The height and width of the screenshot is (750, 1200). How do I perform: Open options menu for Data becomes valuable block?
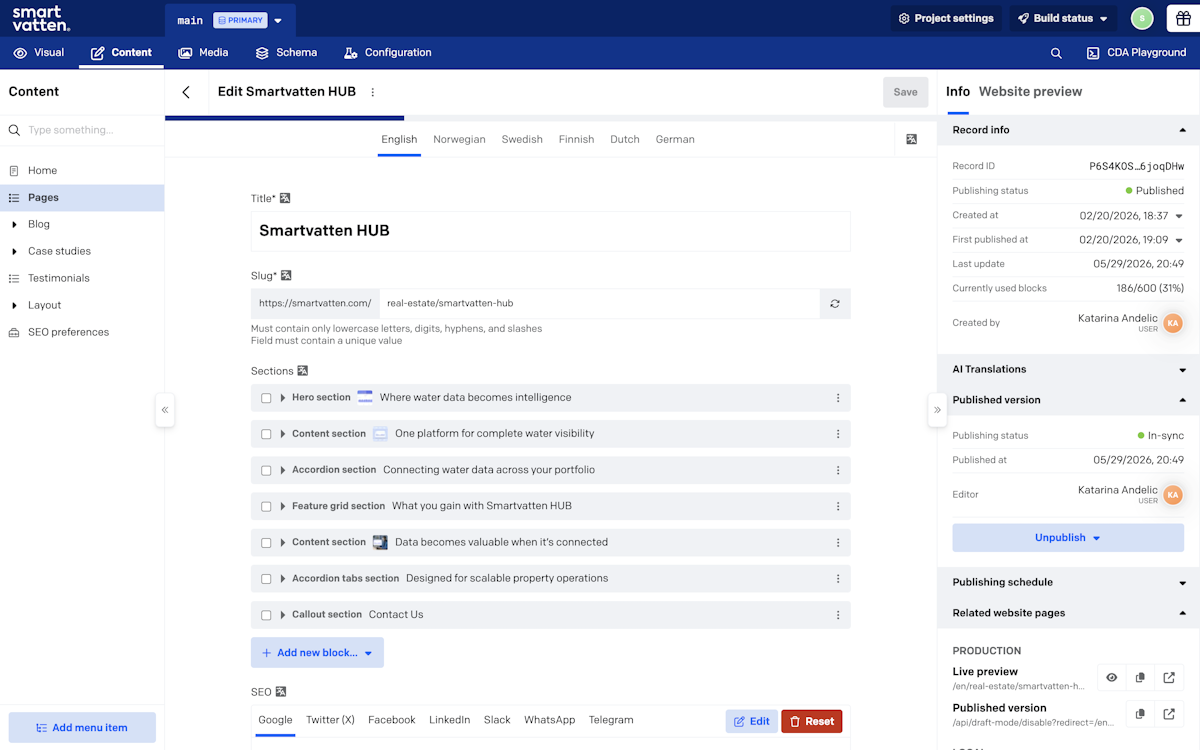coord(838,542)
